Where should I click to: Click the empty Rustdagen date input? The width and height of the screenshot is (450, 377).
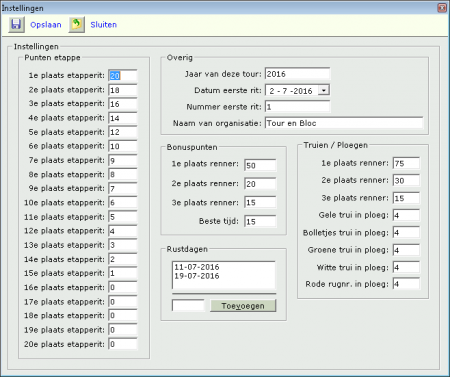point(188,305)
